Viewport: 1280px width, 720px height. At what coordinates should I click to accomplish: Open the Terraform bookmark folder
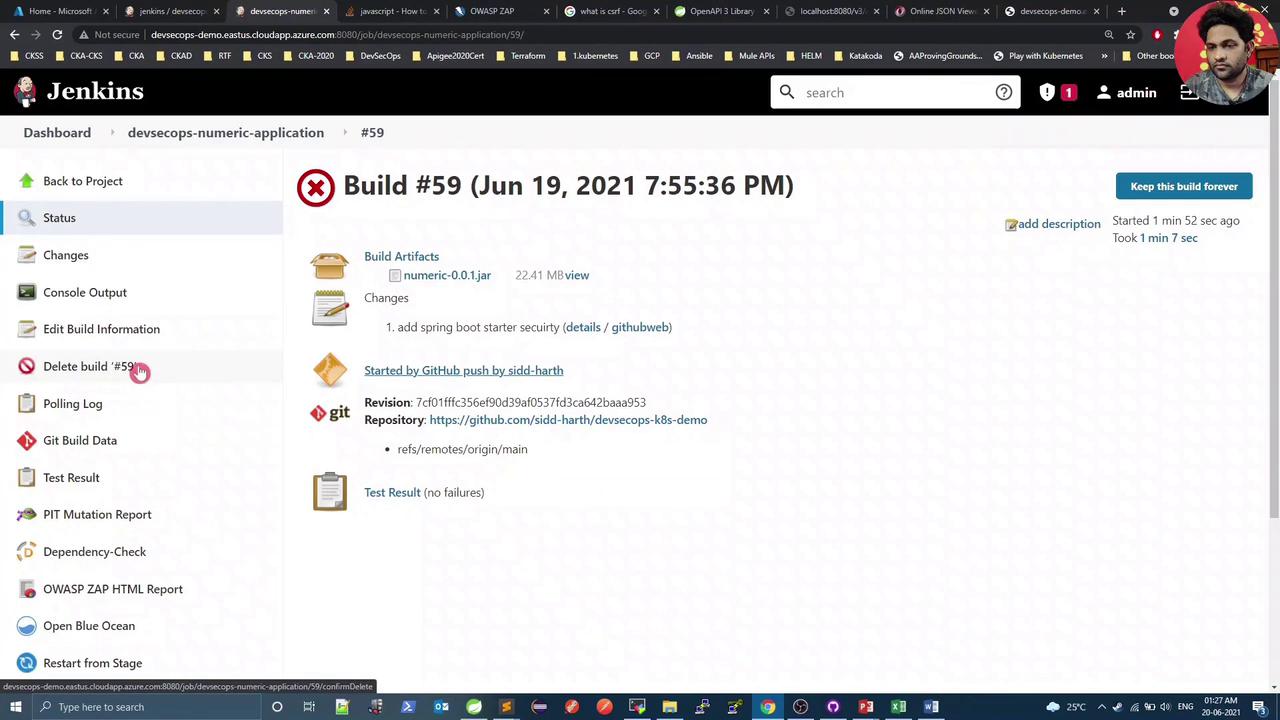click(x=521, y=56)
